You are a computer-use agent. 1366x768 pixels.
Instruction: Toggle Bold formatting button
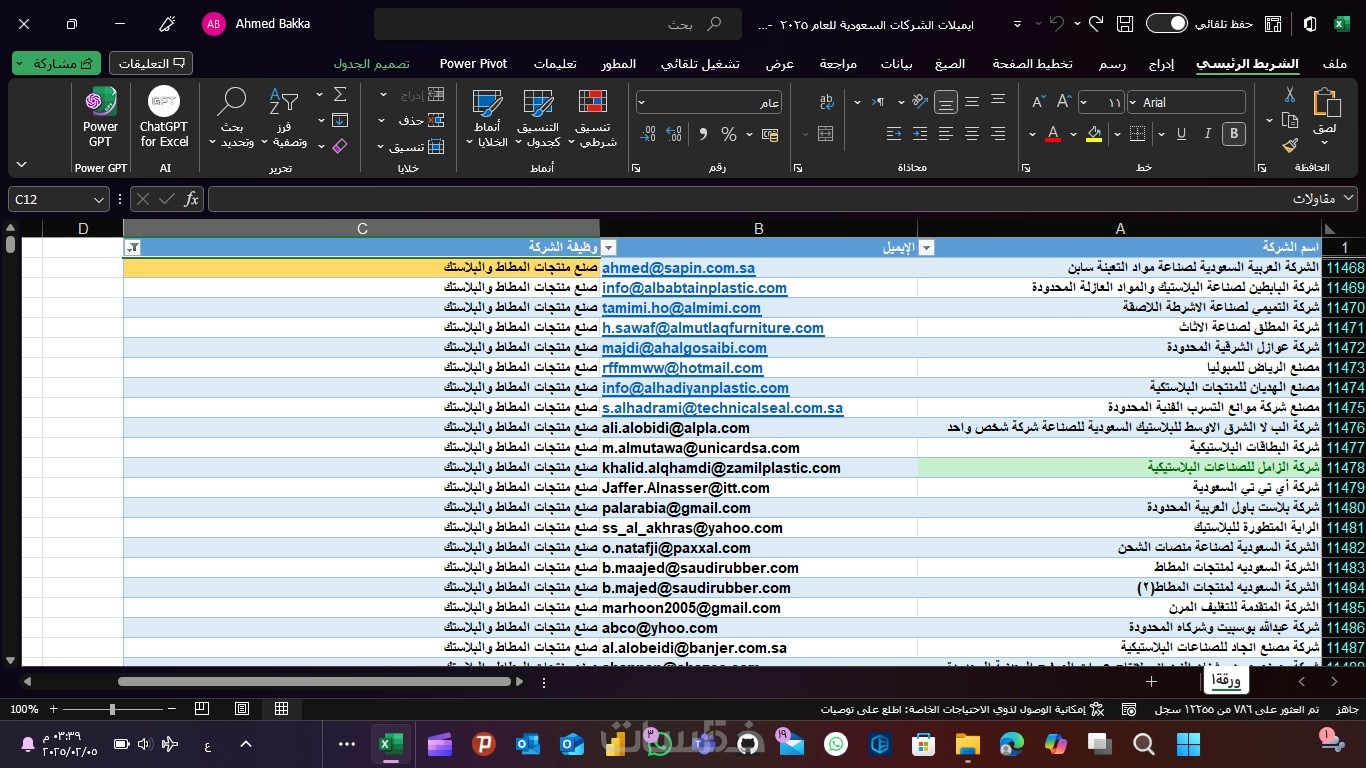click(x=1234, y=134)
